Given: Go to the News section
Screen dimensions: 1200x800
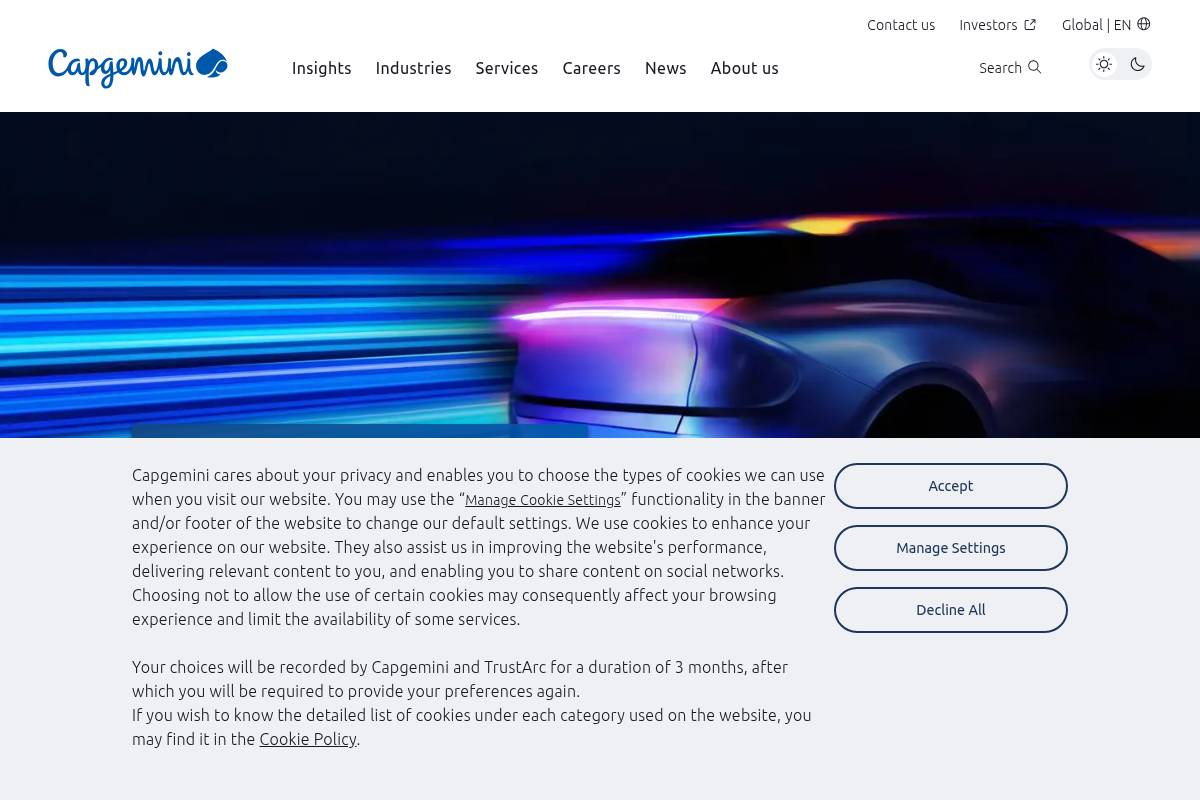Looking at the screenshot, I should click(666, 68).
